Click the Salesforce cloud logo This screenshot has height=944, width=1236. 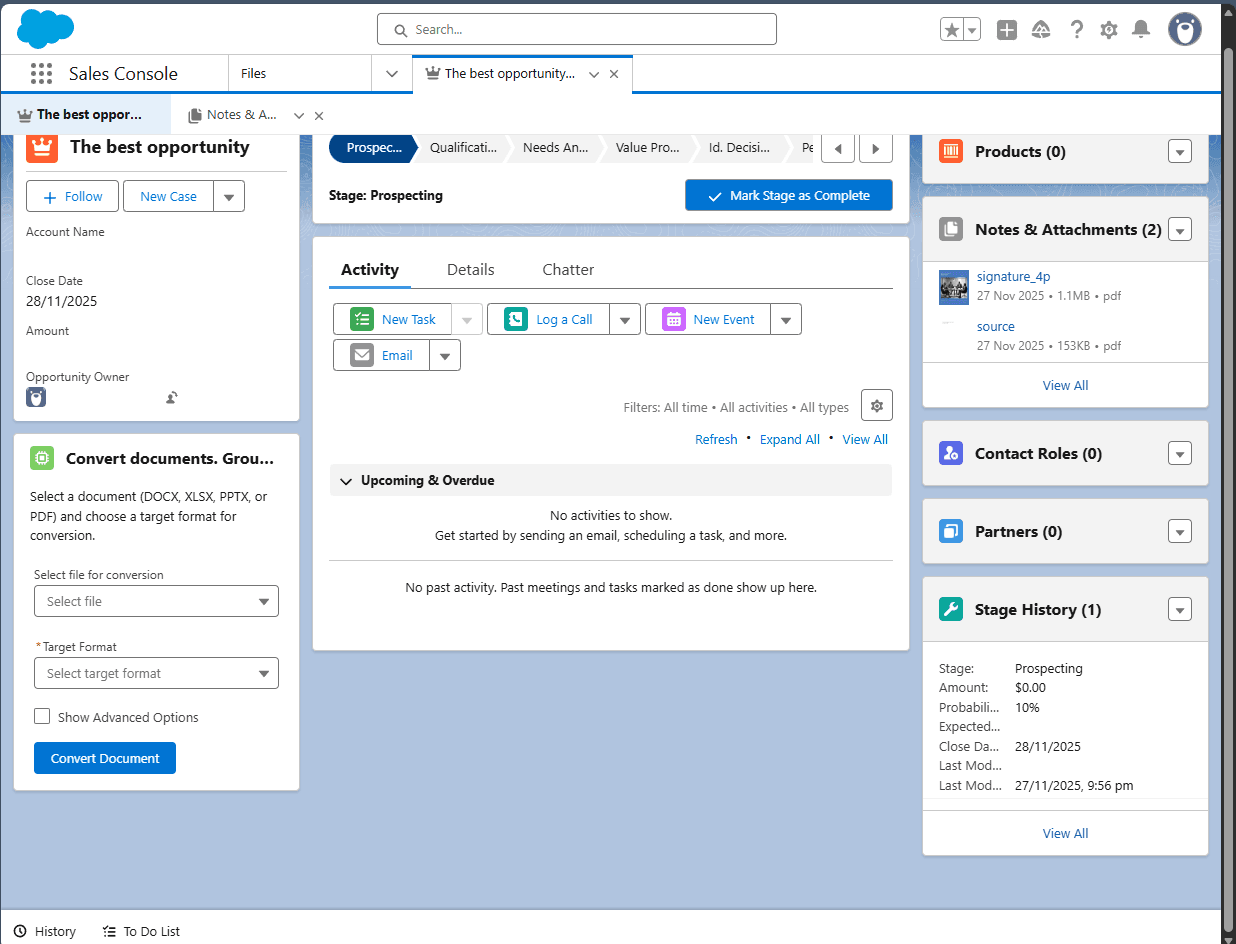click(x=46, y=29)
